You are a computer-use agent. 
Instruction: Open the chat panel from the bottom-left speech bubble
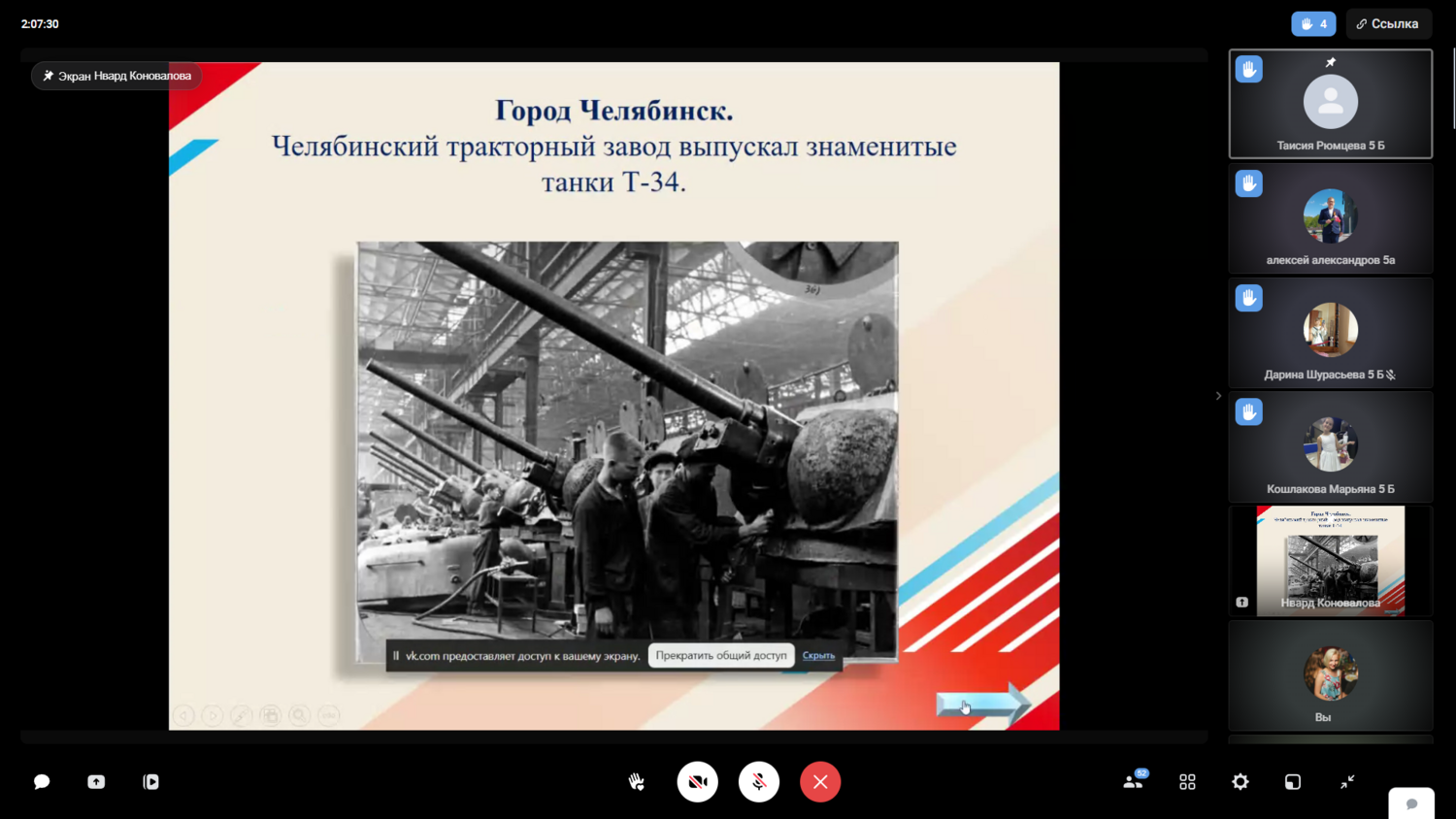click(42, 781)
